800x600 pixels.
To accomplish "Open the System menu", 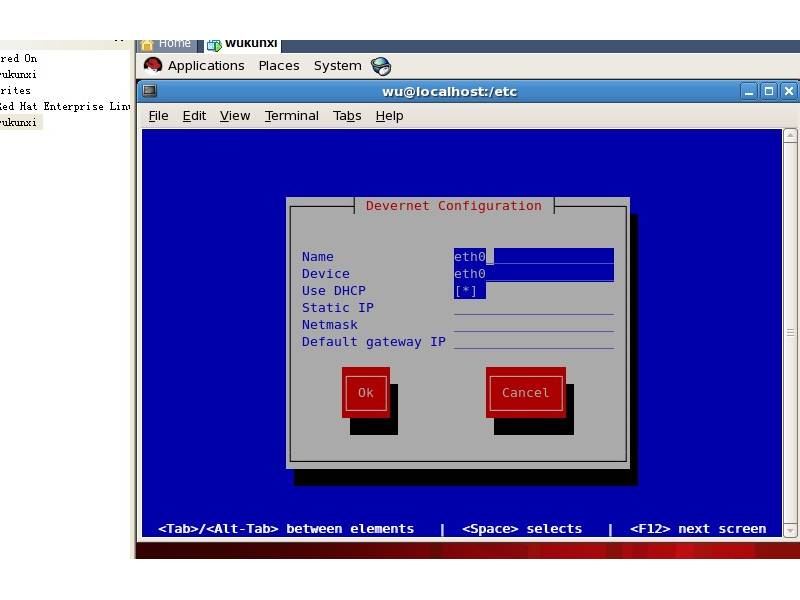I will pos(337,66).
